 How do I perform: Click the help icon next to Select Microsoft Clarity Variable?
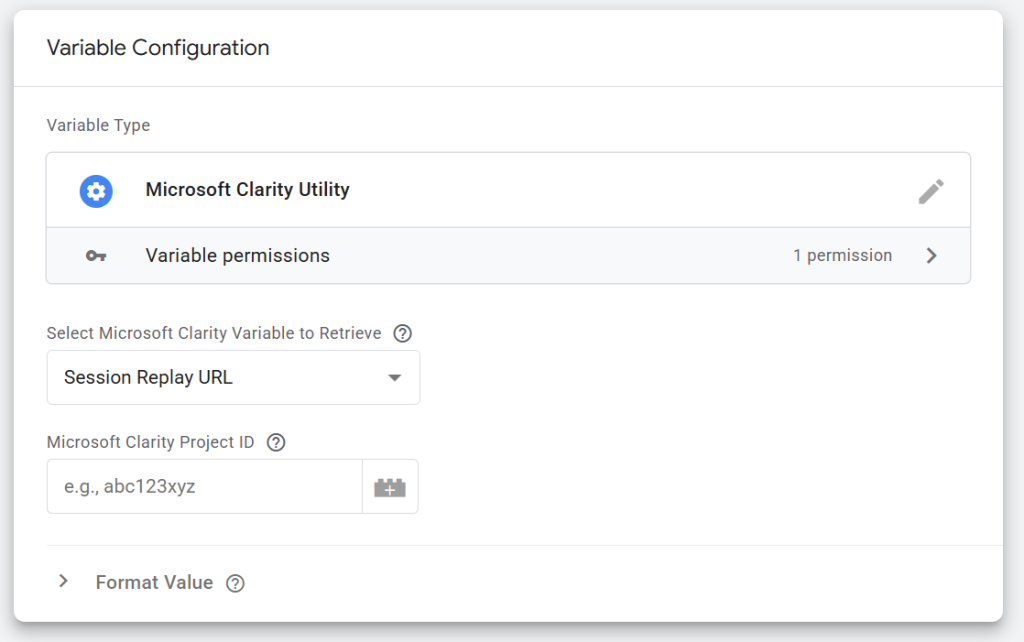click(402, 334)
